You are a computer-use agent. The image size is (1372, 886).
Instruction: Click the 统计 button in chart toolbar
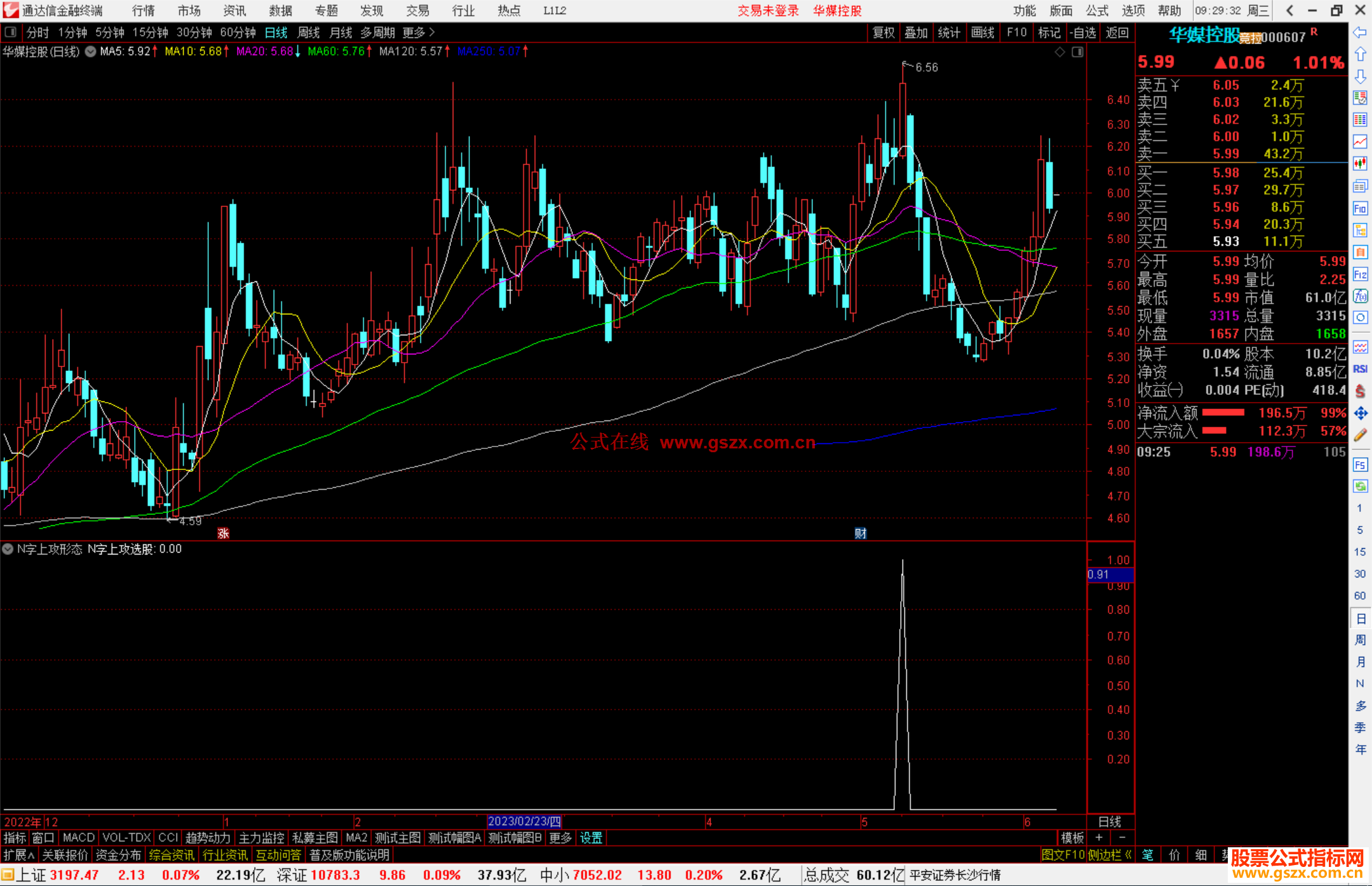(949, 32)
